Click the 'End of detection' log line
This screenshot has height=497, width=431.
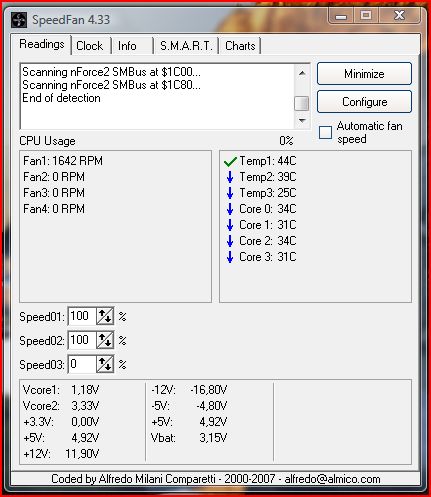[x=61, y=98]
